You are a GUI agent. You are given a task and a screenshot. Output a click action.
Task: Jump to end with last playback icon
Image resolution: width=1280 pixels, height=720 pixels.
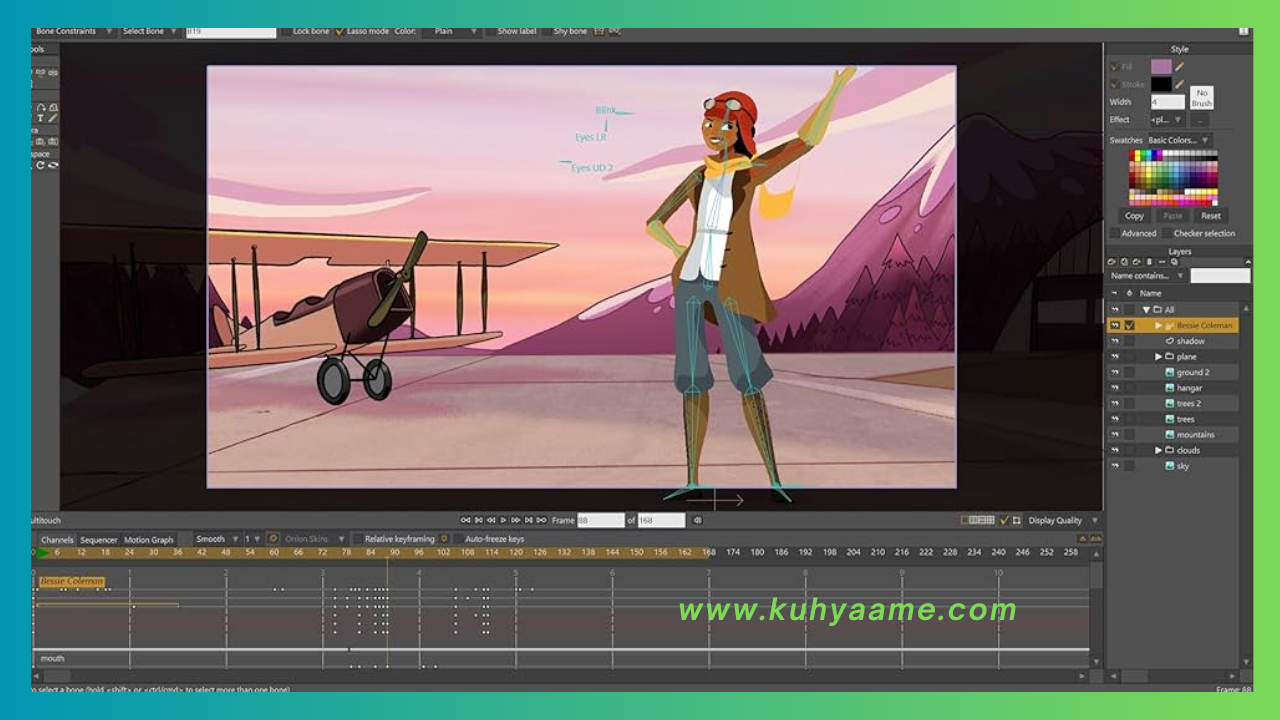click(541, 520)
